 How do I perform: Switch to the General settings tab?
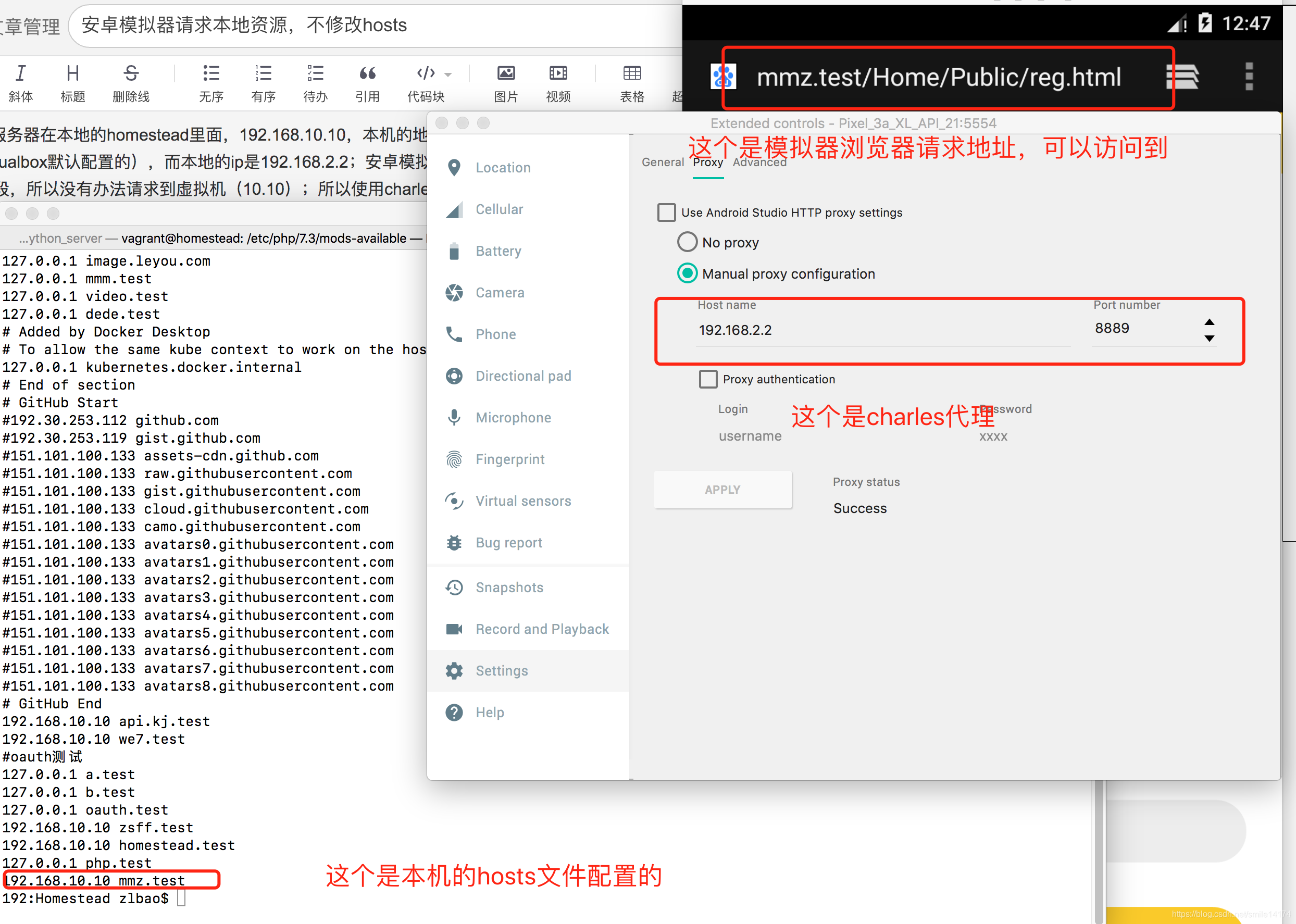coord(662,162)
